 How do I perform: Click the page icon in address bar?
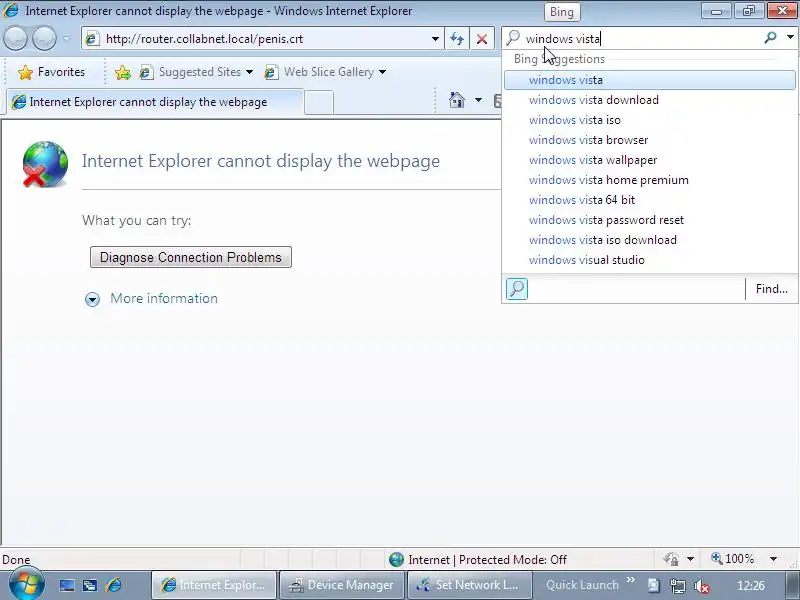92,39
